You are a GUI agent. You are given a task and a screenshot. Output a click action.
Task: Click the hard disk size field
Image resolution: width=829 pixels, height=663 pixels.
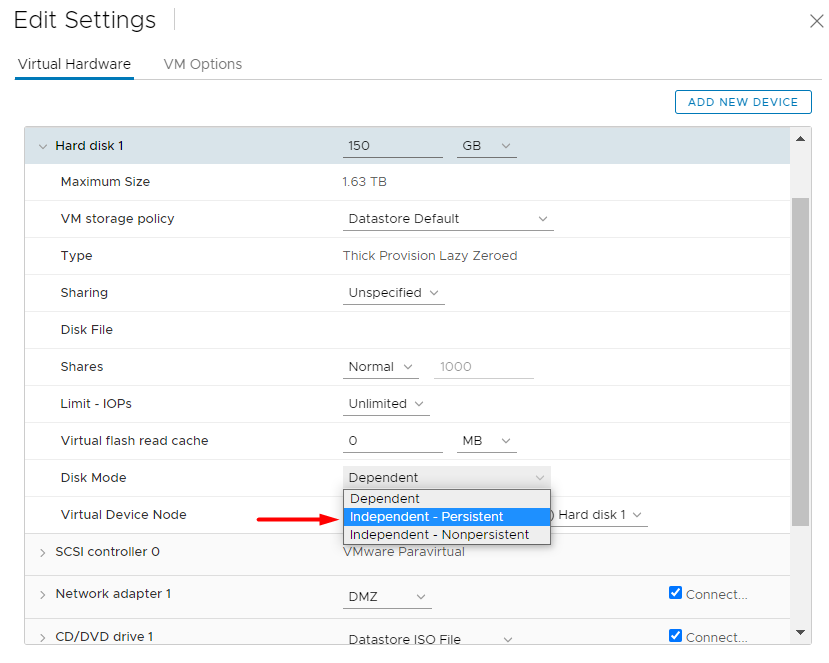coord(392,146)
